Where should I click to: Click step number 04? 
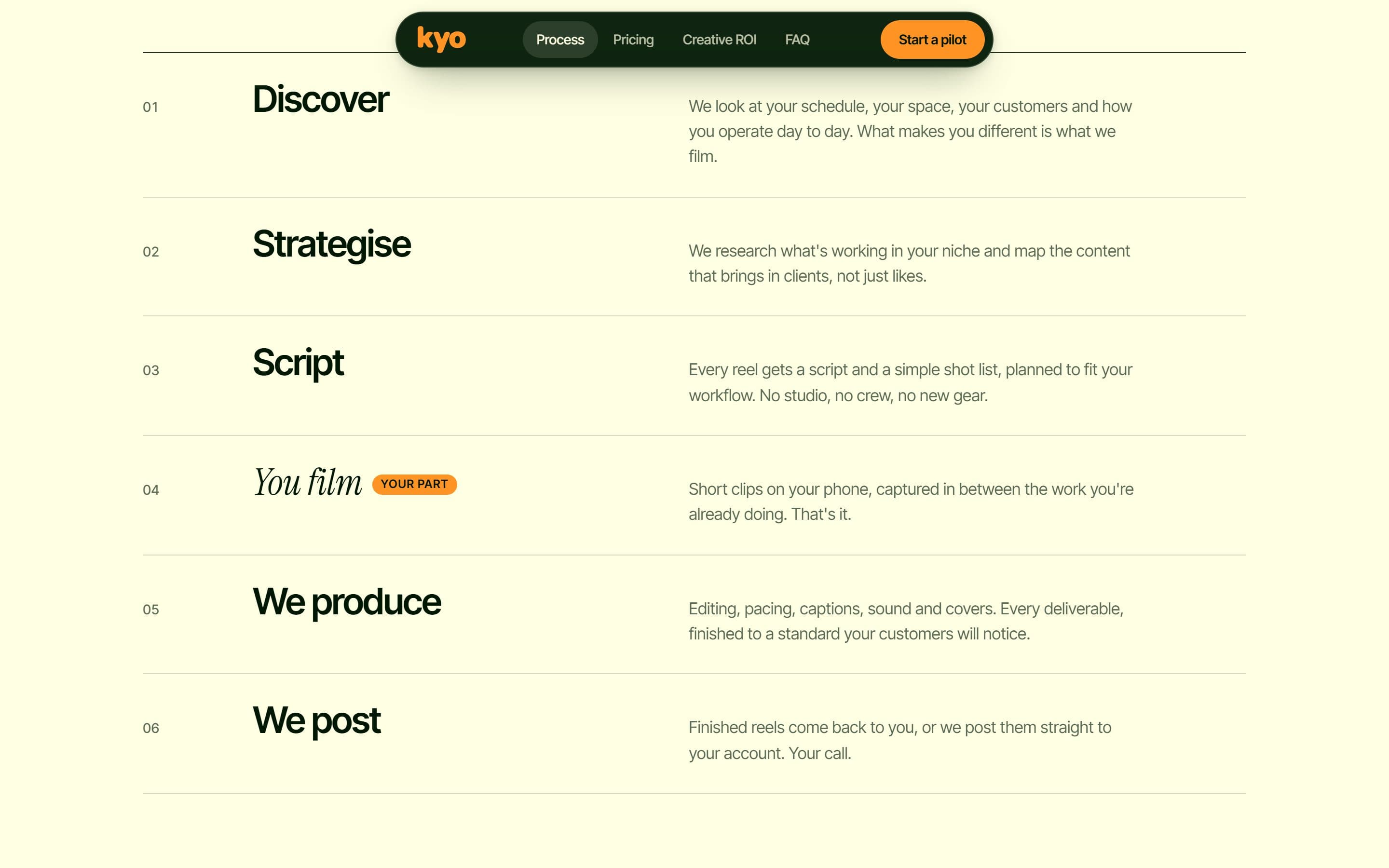pyautogui.click(x=151, y=490)
